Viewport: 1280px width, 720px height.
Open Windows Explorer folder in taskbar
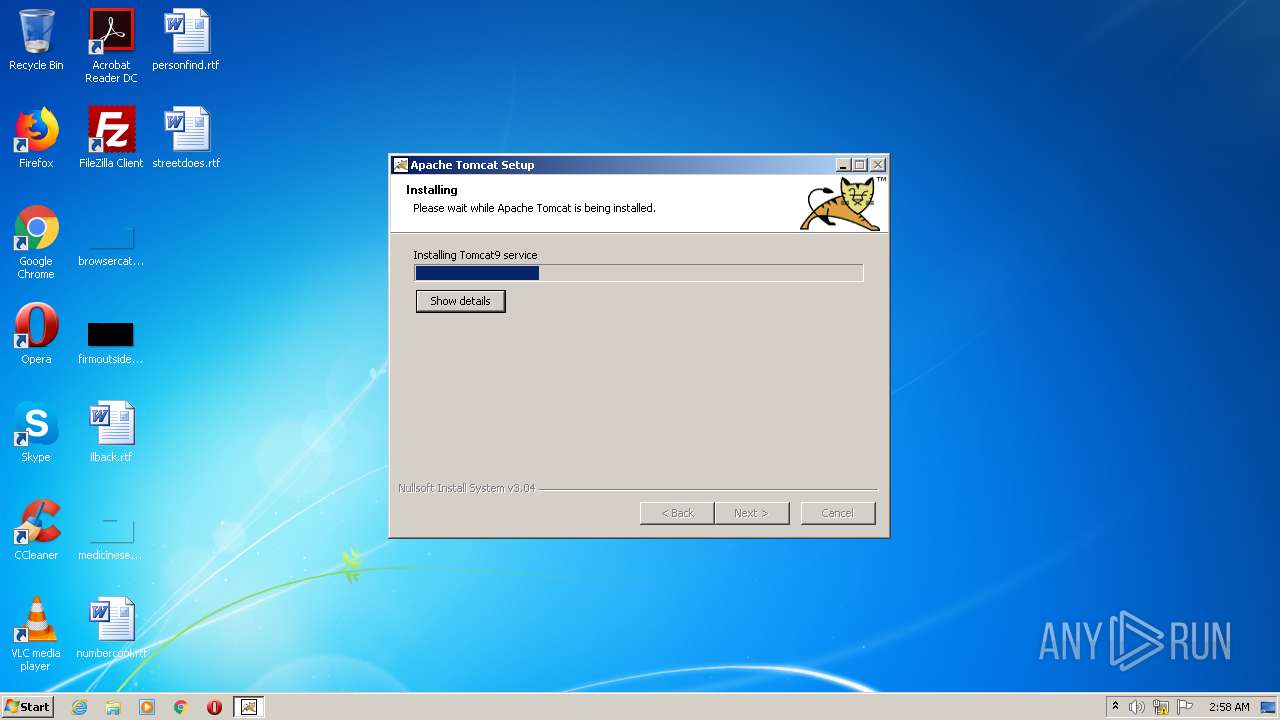(113, 707)
